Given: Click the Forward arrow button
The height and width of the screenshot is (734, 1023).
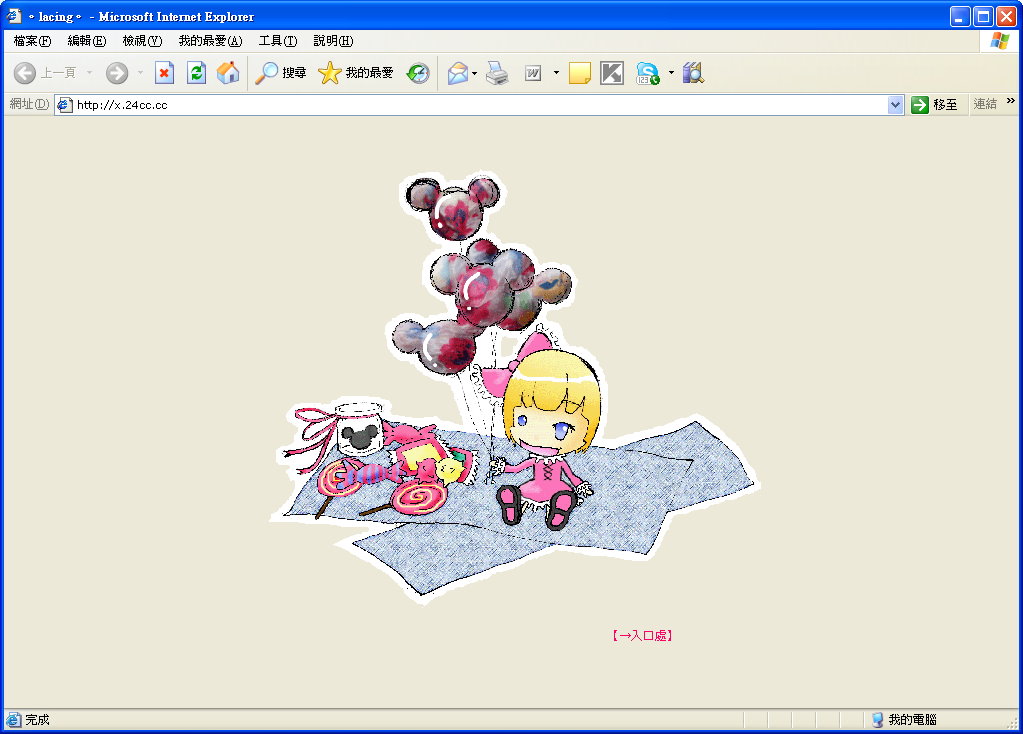Looking at the screenshot, I should click(117, 73).
